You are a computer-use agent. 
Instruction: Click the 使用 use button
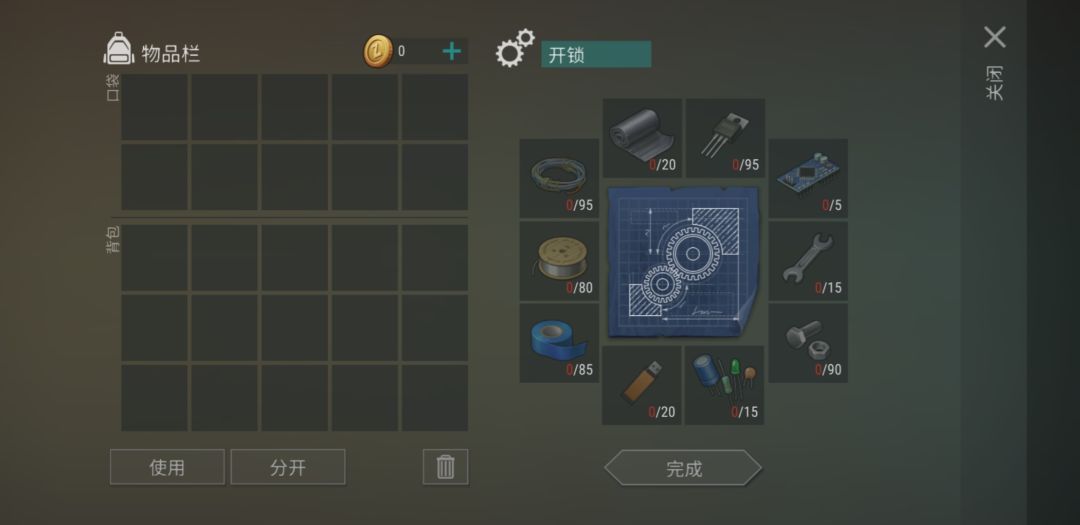pos(167,467)
